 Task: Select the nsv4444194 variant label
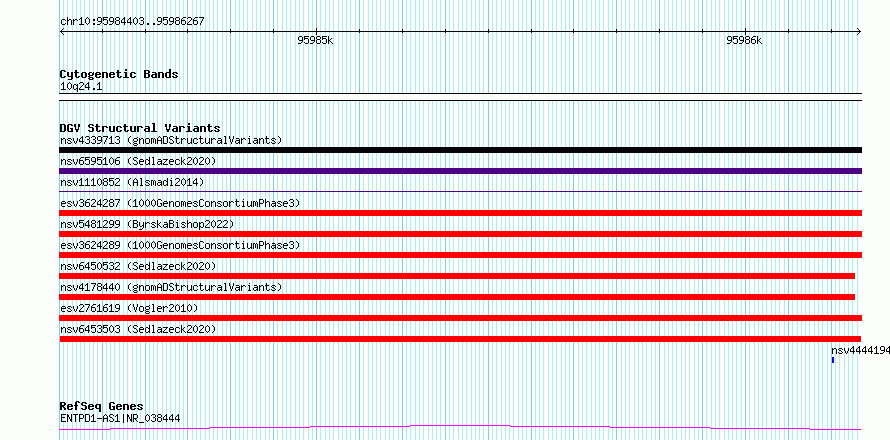tap(860, 350)
